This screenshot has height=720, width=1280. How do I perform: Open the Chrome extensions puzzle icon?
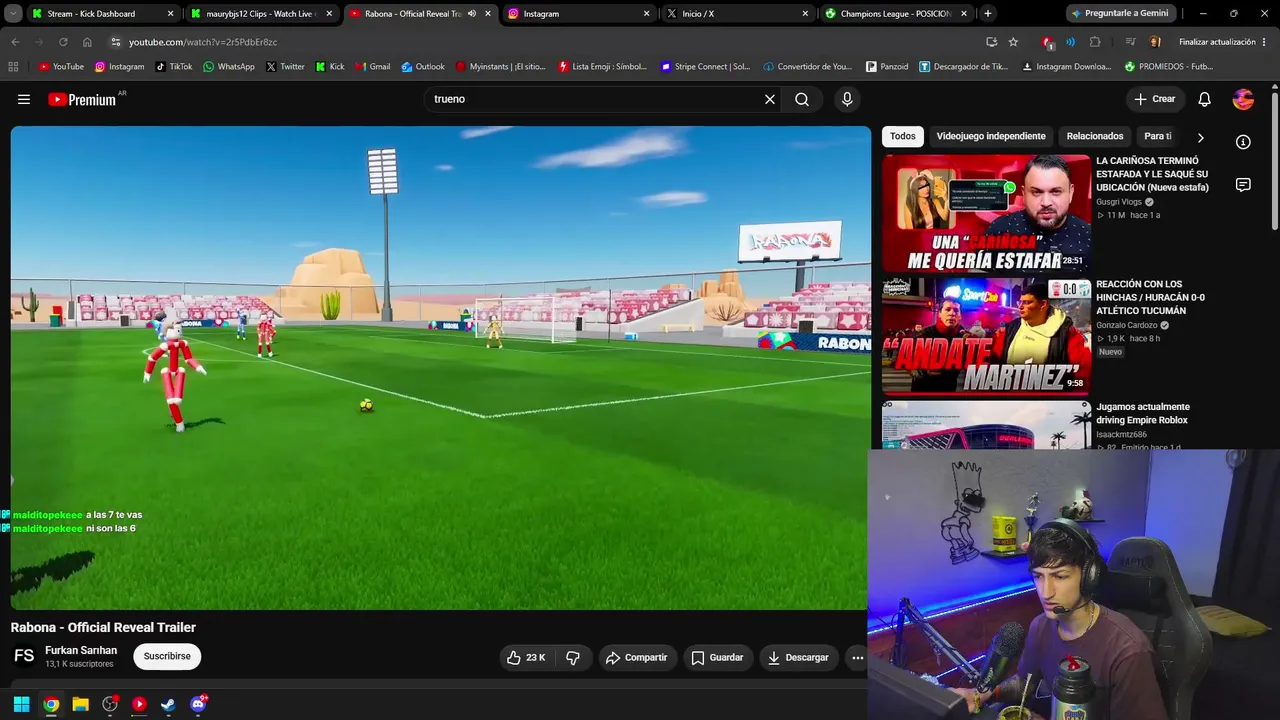pos(1095,42)
